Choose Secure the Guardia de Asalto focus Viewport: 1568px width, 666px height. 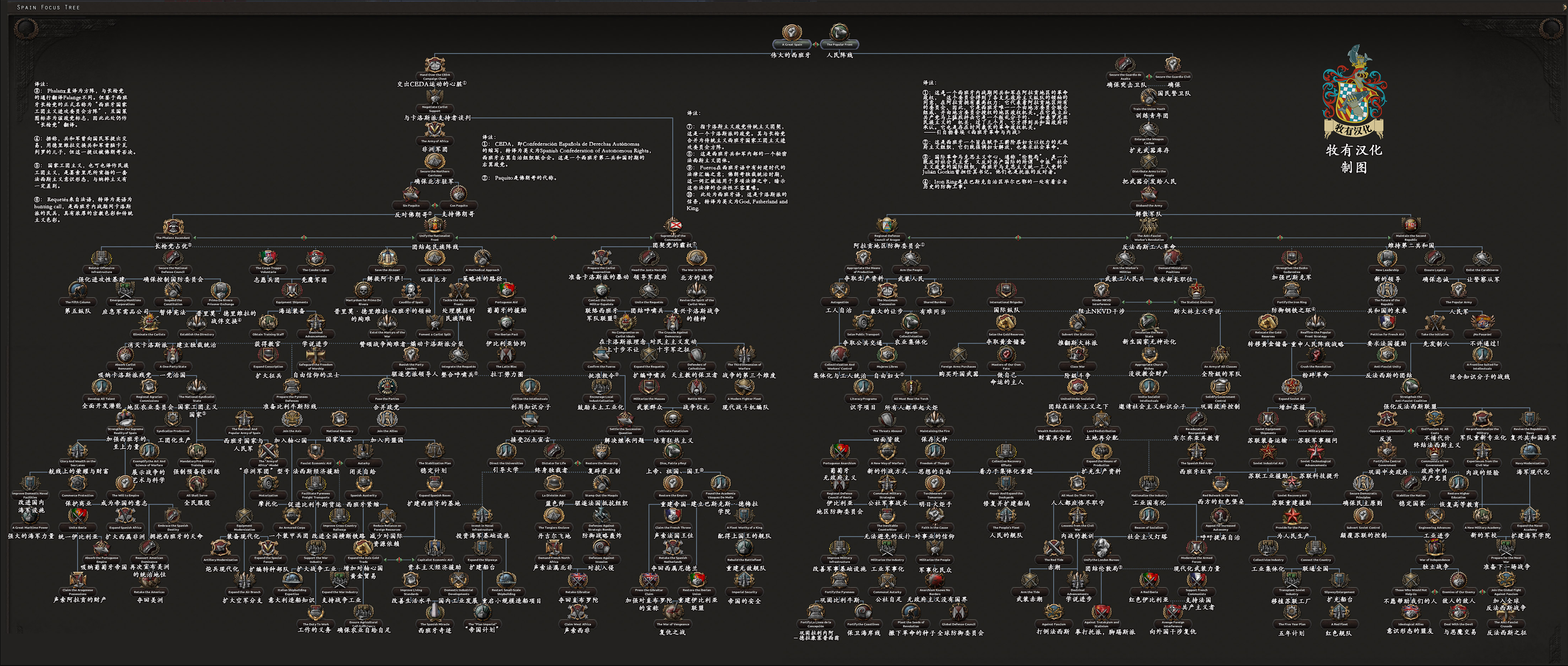click(1125, 68)
